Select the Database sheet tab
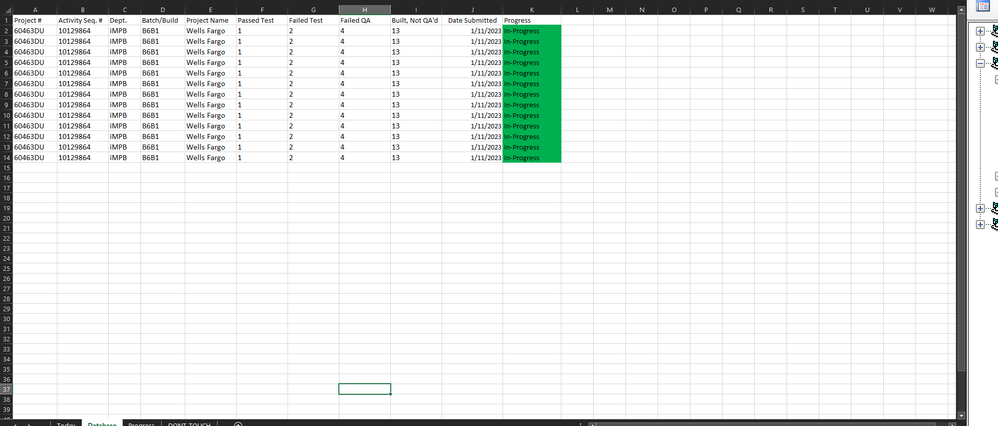The height and width of the screenshot is (426, 998). pyautogui.click(x=102, y=424)
